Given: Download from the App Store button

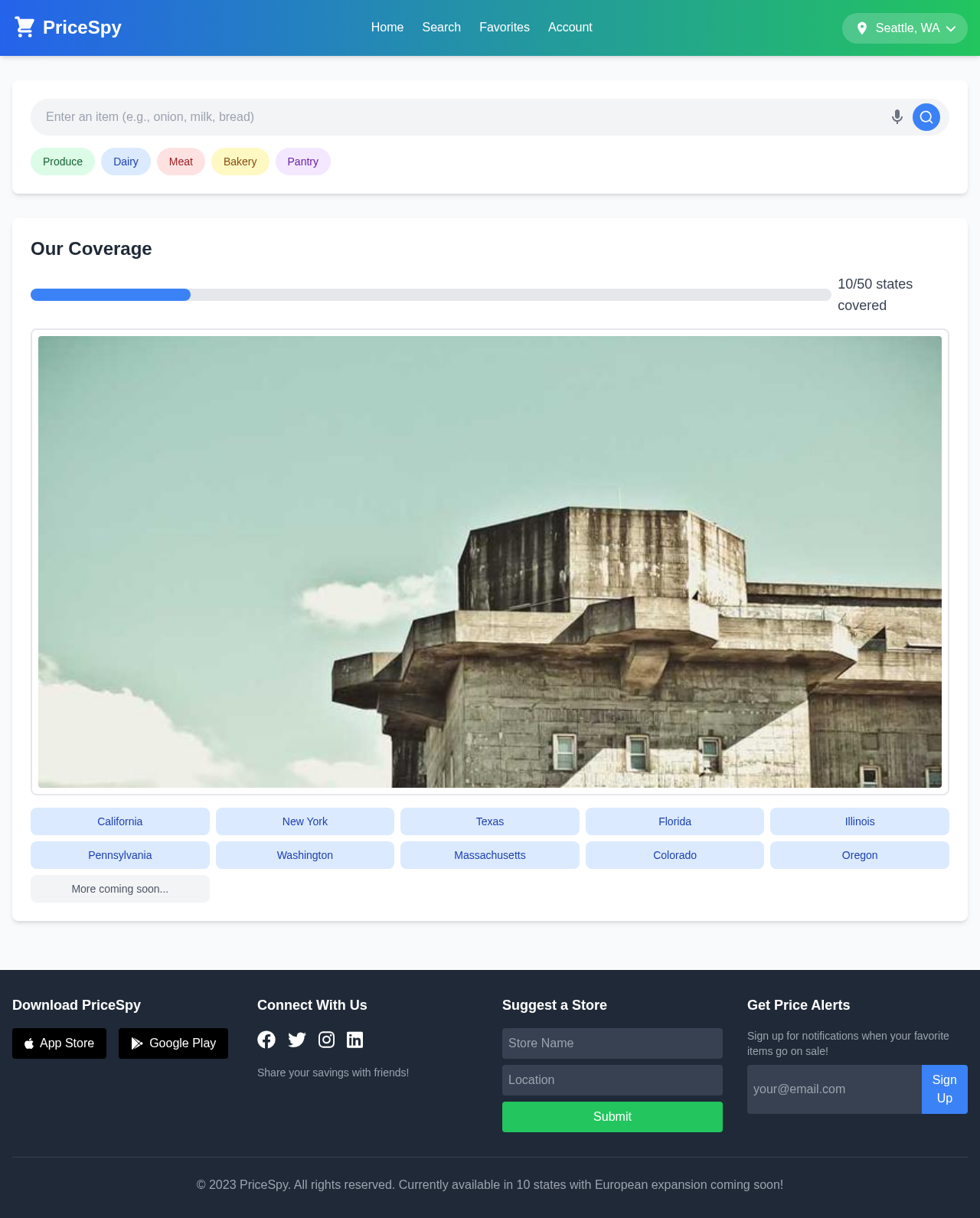Looking at the screenshot, I should pyautogui.click(x=59, y=1043).
